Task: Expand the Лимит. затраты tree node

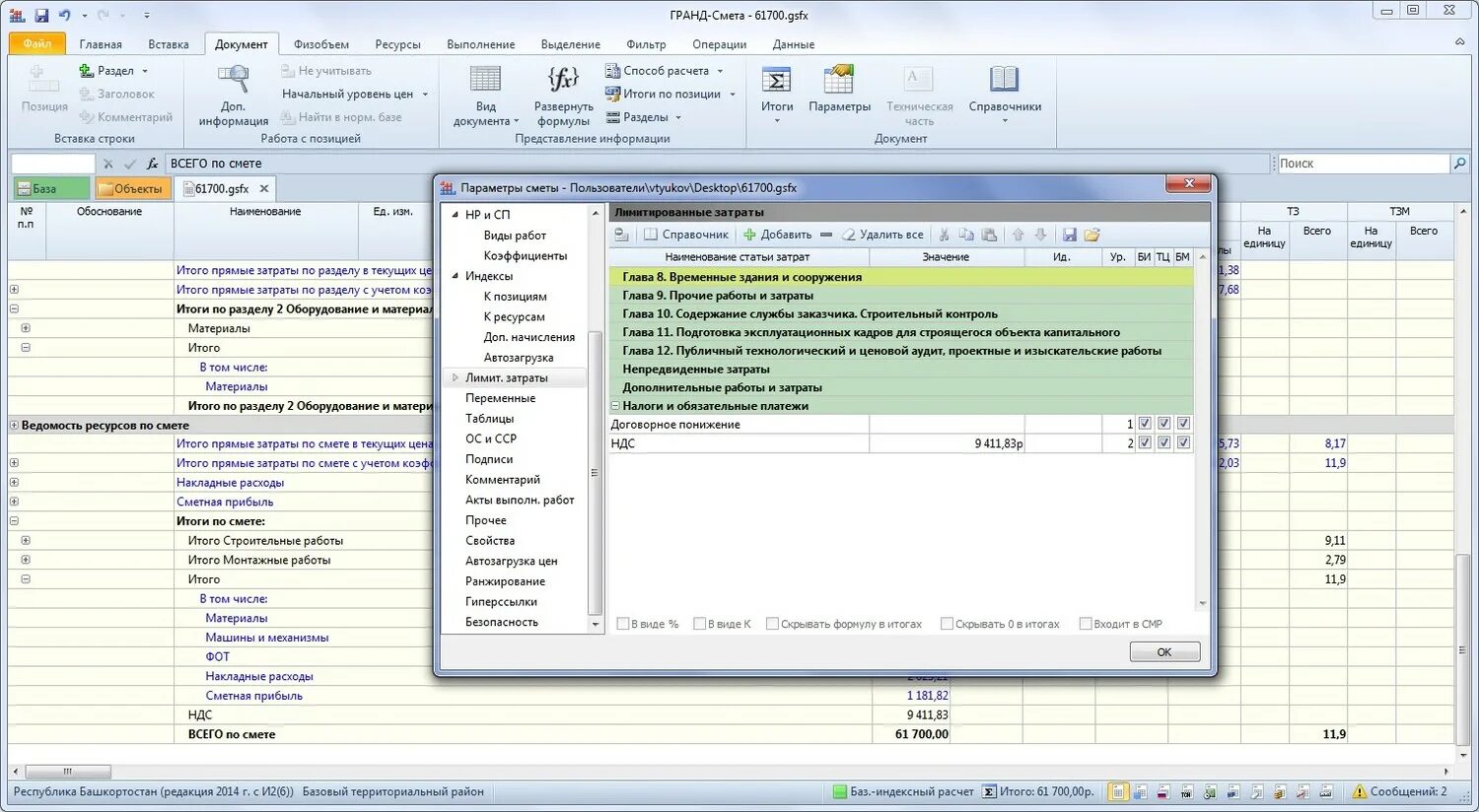Action: tap(455, 377)
